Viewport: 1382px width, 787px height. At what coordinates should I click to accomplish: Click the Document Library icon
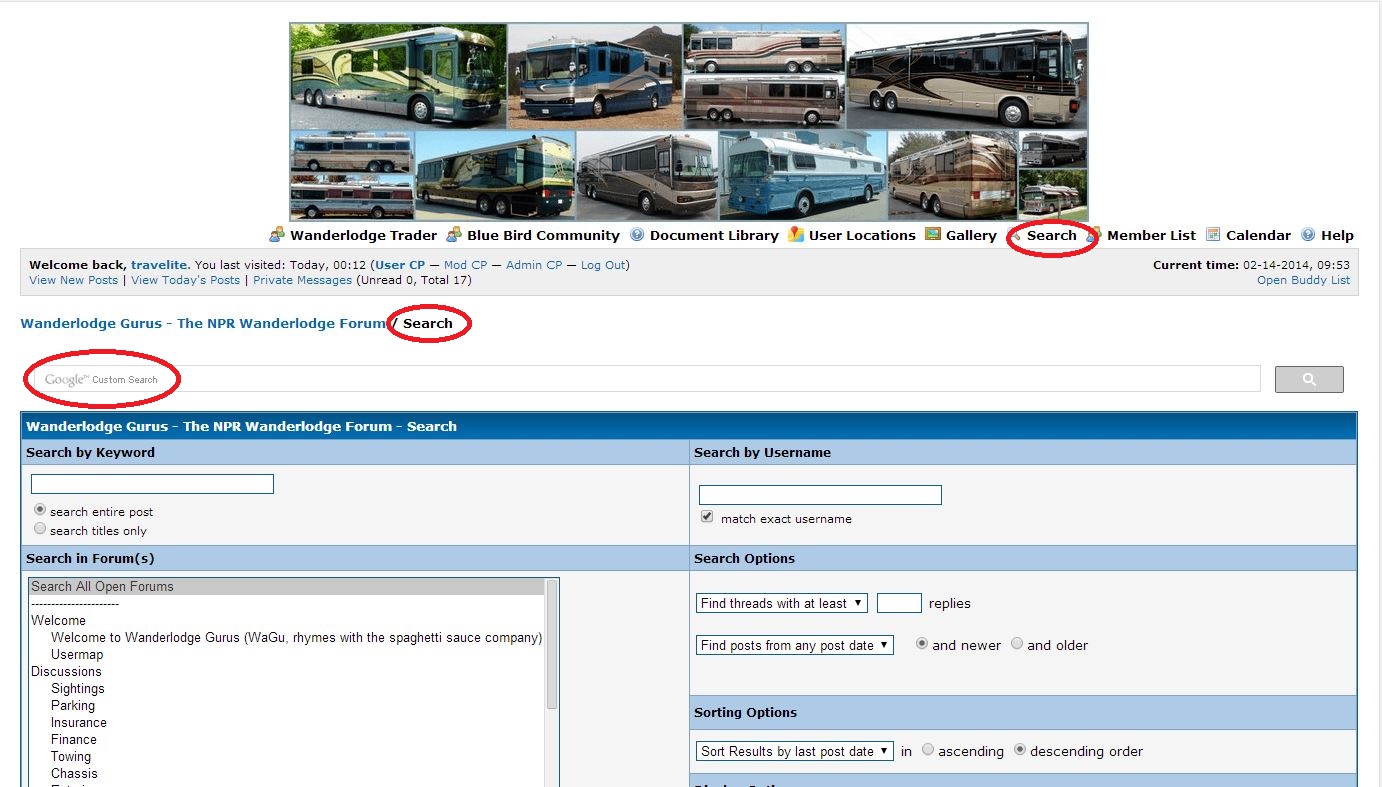637,235
